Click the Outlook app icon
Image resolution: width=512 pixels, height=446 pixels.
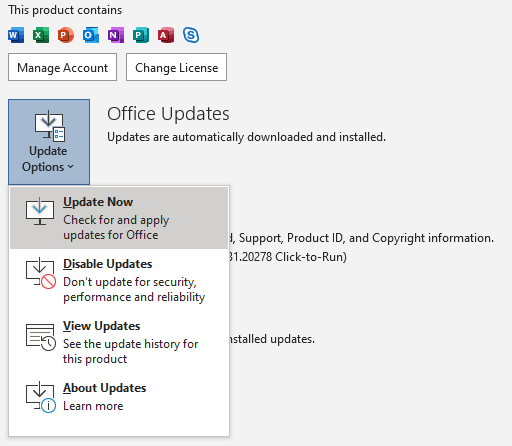click(x=91, y=35)
